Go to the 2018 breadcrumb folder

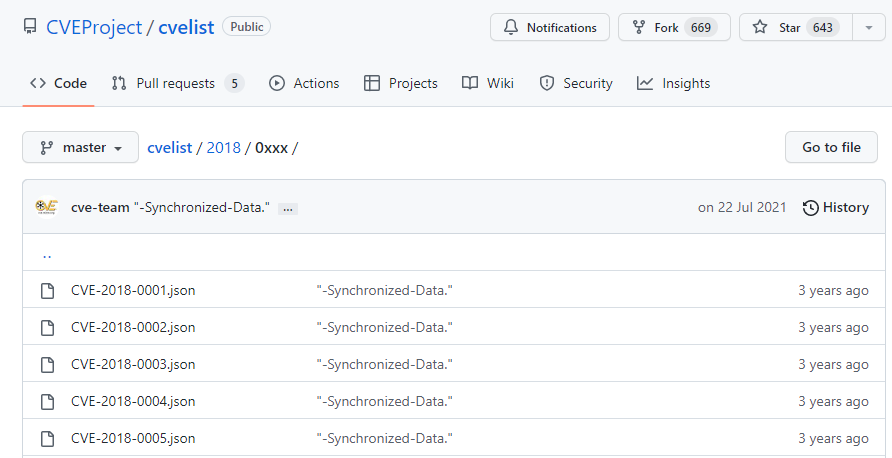pyautogui.click(x=224, y=148)
